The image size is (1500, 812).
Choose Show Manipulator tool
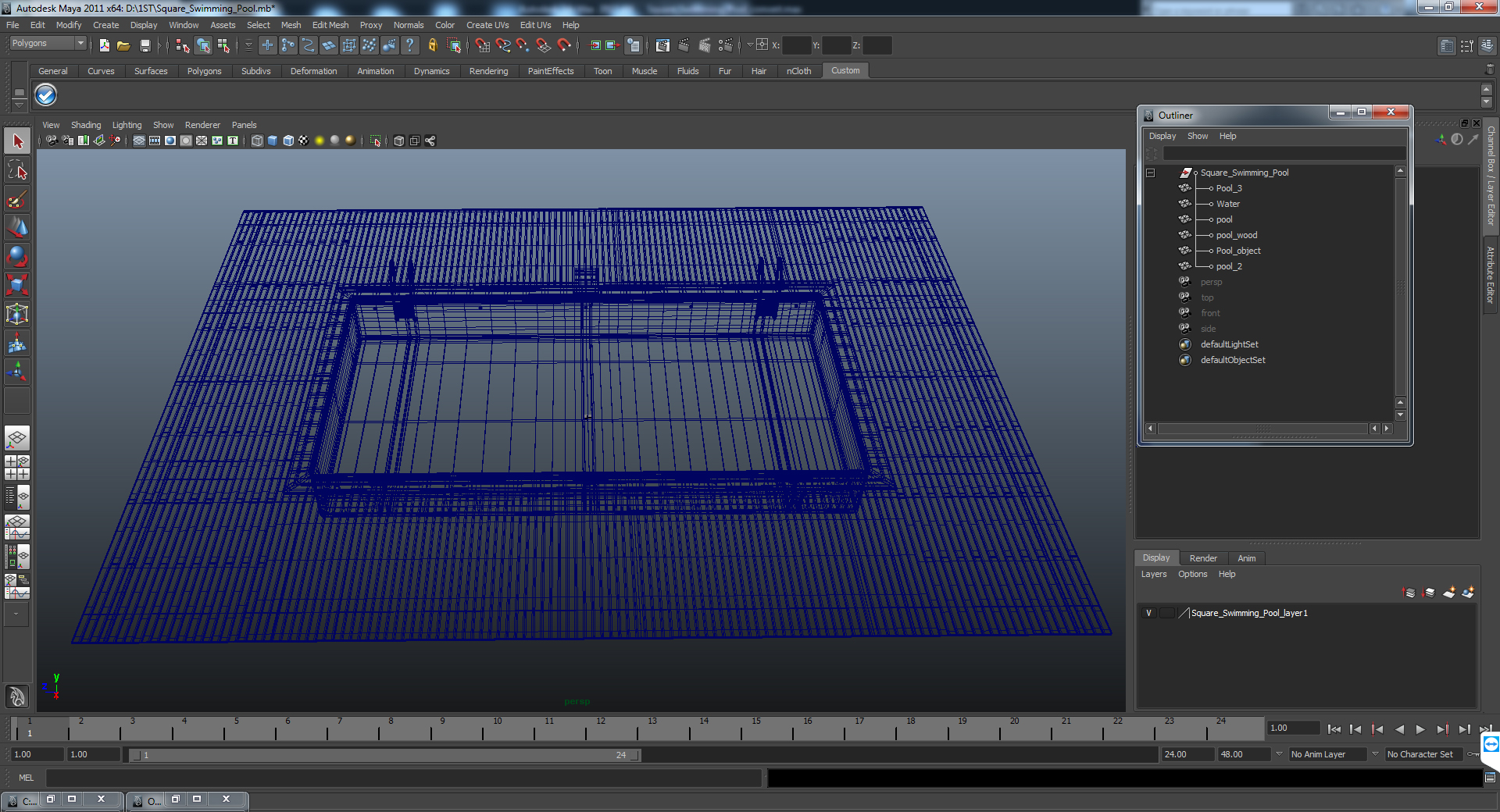click(x=17, y=372)
